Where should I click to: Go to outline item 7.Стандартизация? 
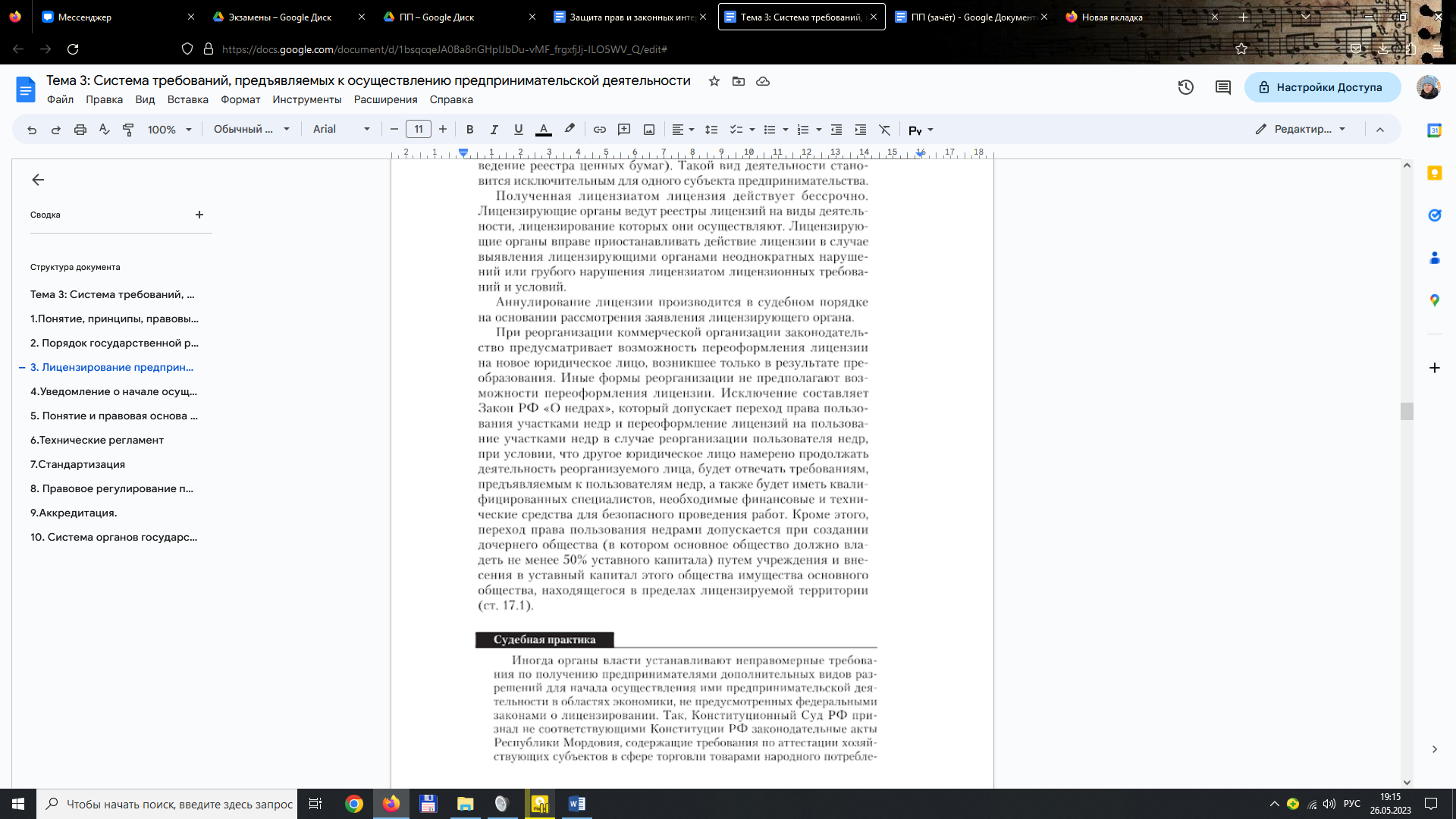click(77, 464)
